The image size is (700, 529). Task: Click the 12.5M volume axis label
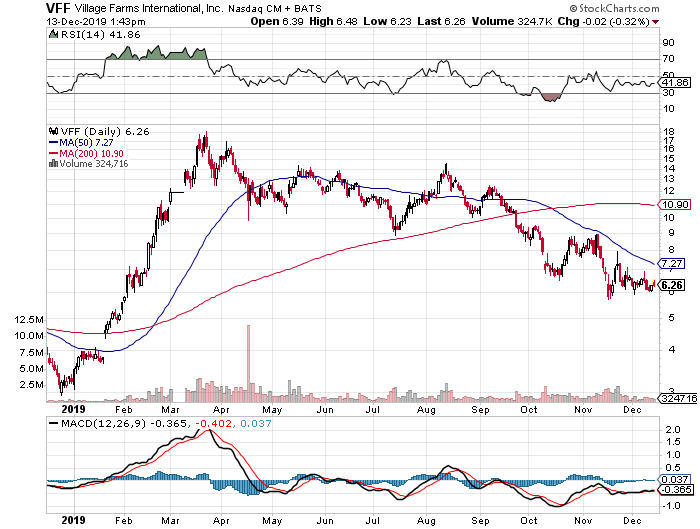tap(29, 320)
